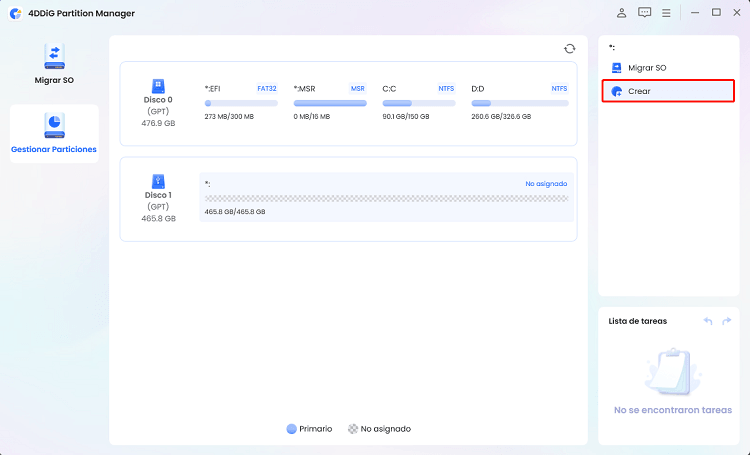Select the *:EFI partition usage bar
This screenshot has height=455, width=750.
(241, 103)
